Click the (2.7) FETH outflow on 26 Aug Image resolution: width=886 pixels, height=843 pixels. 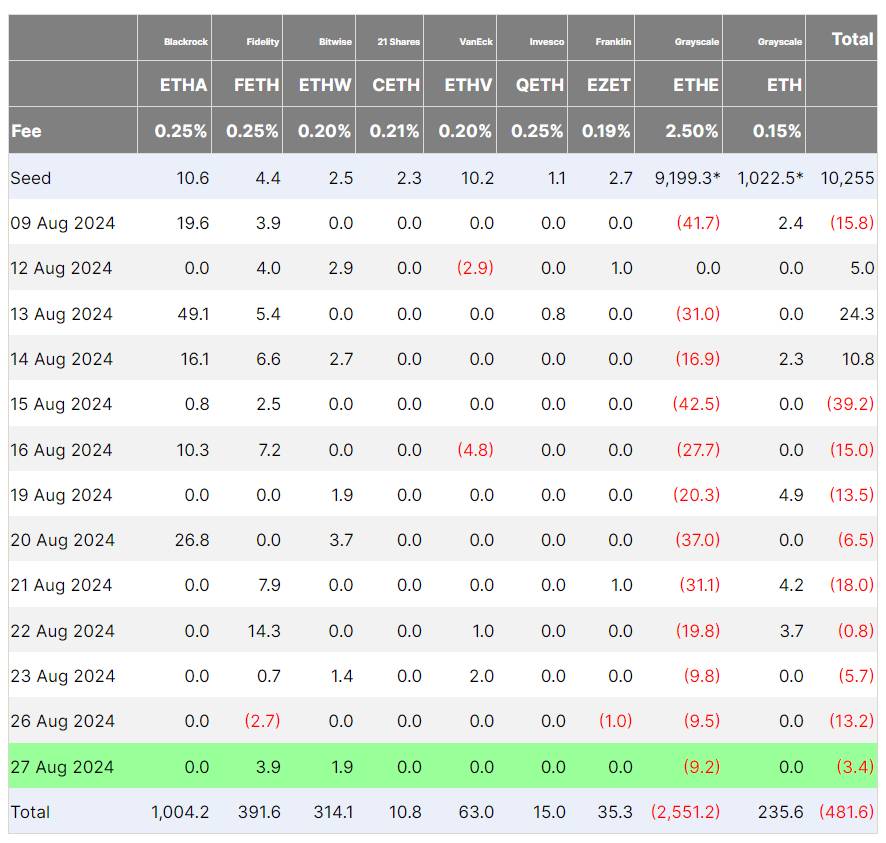click(x=262, y=721)
